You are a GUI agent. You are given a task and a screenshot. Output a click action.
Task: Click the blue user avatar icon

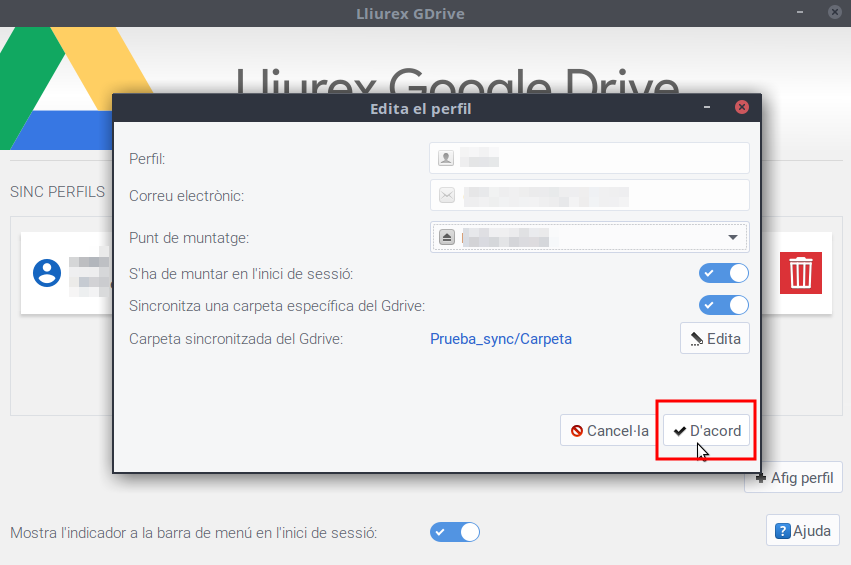[47, 273]
